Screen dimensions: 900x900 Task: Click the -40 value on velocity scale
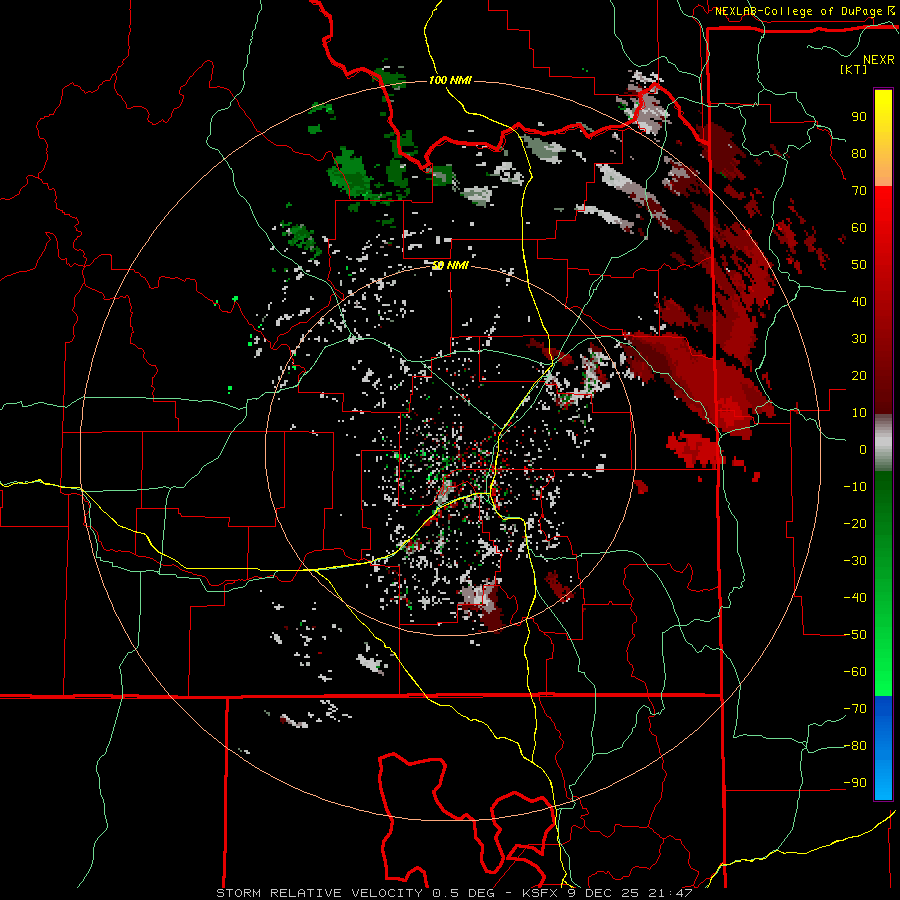point(855,598)
